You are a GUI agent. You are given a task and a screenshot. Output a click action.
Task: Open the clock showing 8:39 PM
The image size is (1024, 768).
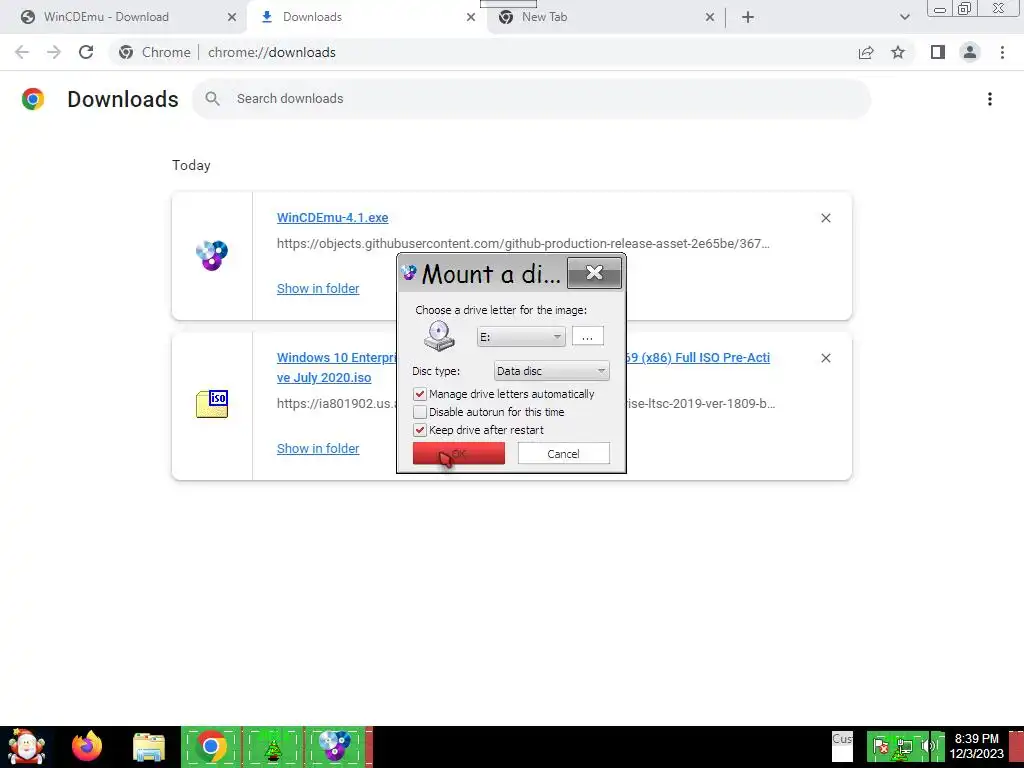coord(976,746)
